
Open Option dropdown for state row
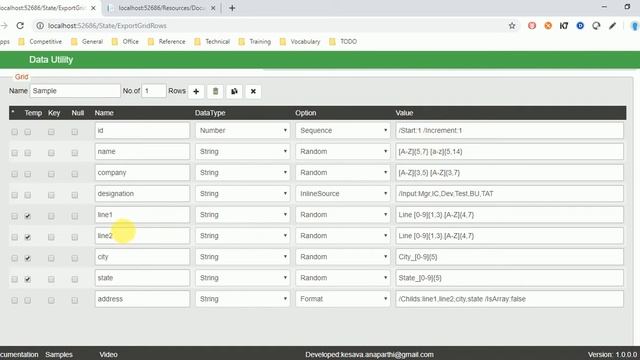click(343, 278)
